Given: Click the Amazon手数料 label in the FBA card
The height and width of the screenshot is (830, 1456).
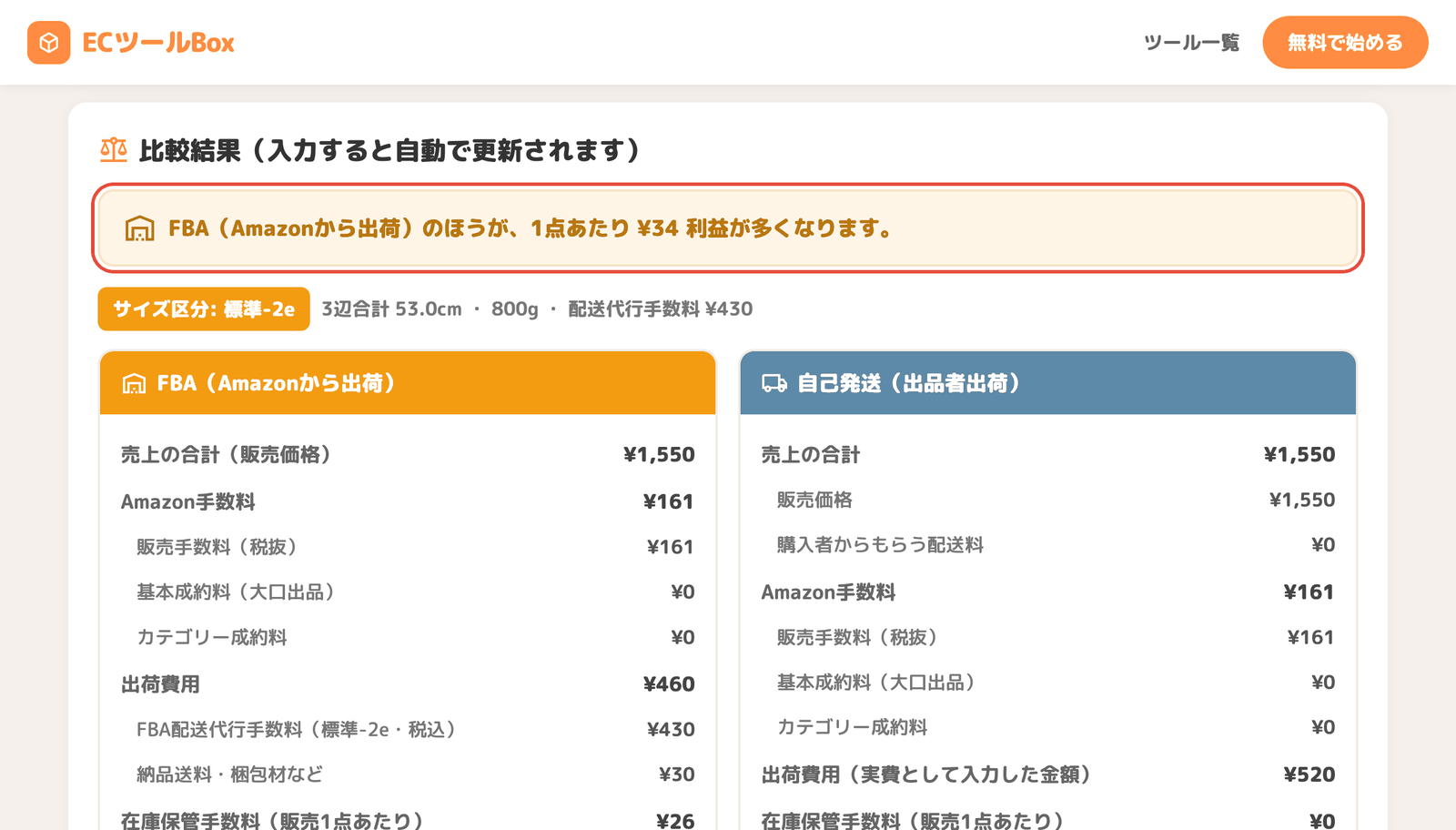Looking at the screenshot, I should point(188,502).
